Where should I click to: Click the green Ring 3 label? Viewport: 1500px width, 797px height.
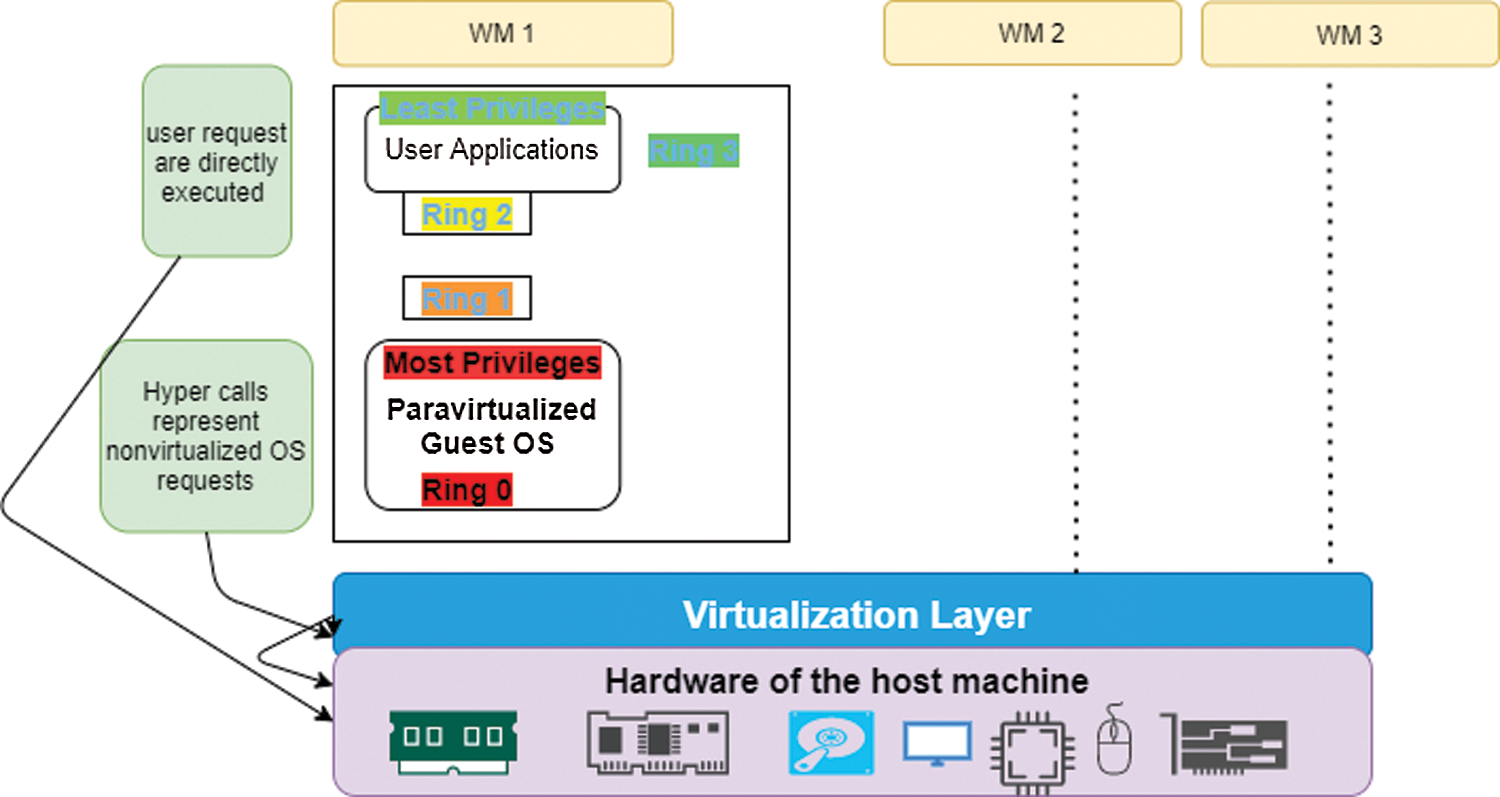[693, 151]
